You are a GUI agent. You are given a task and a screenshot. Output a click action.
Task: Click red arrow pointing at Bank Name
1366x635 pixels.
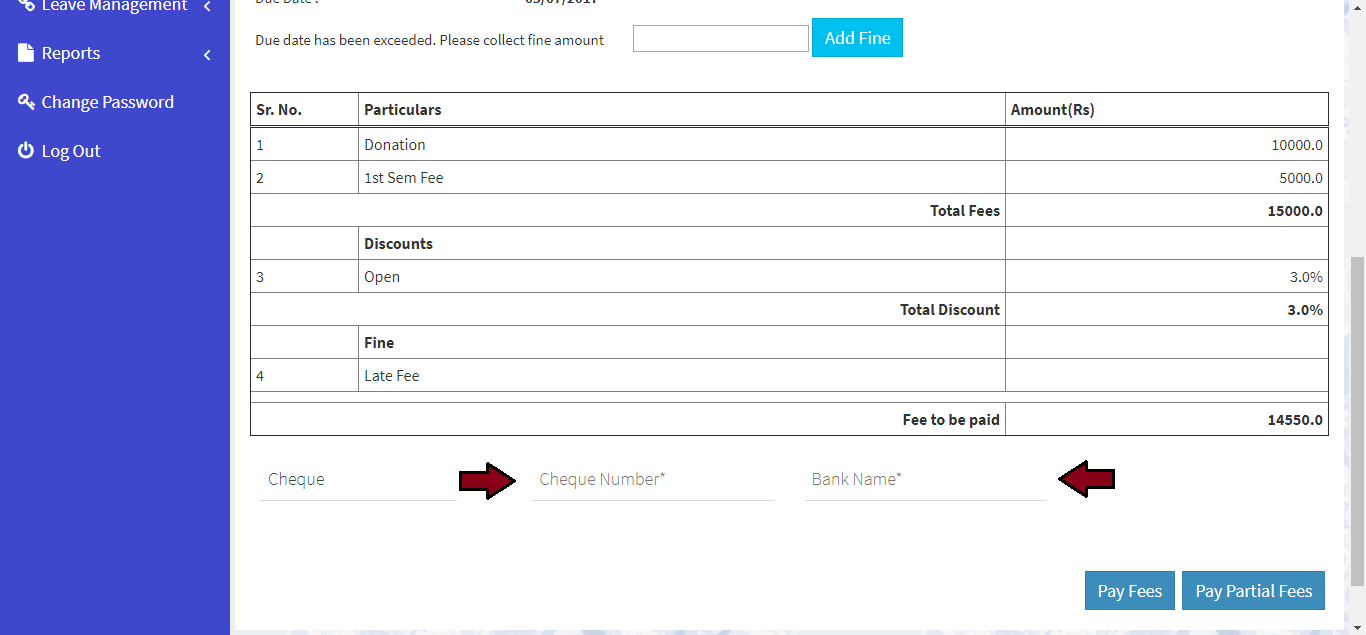(x=1087, y=480)
